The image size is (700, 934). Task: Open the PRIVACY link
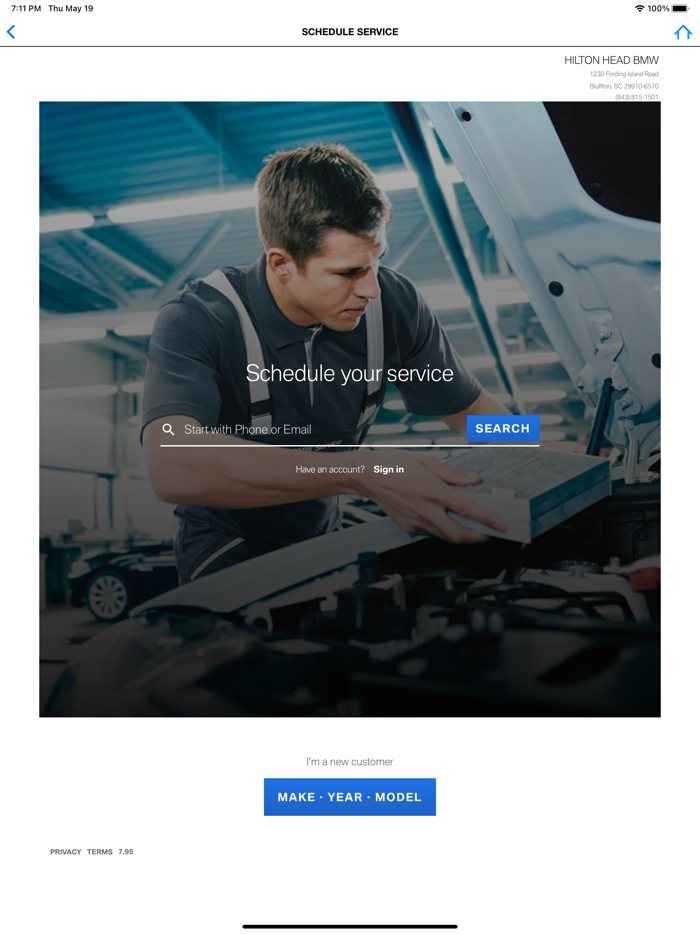pos(66,852)
